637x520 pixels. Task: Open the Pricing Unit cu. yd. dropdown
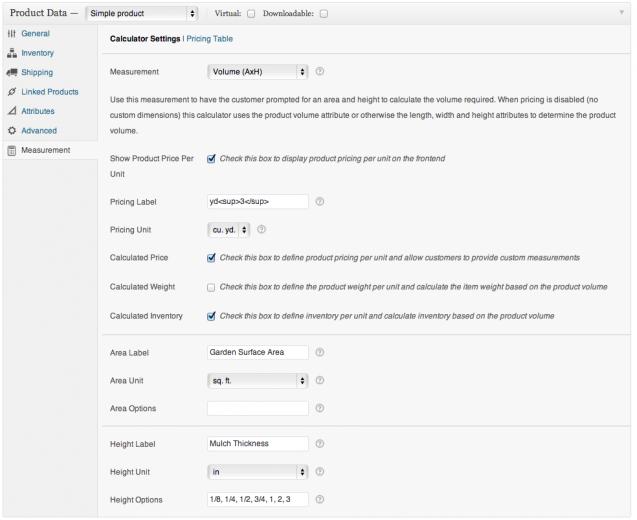(x=228, y=230)
